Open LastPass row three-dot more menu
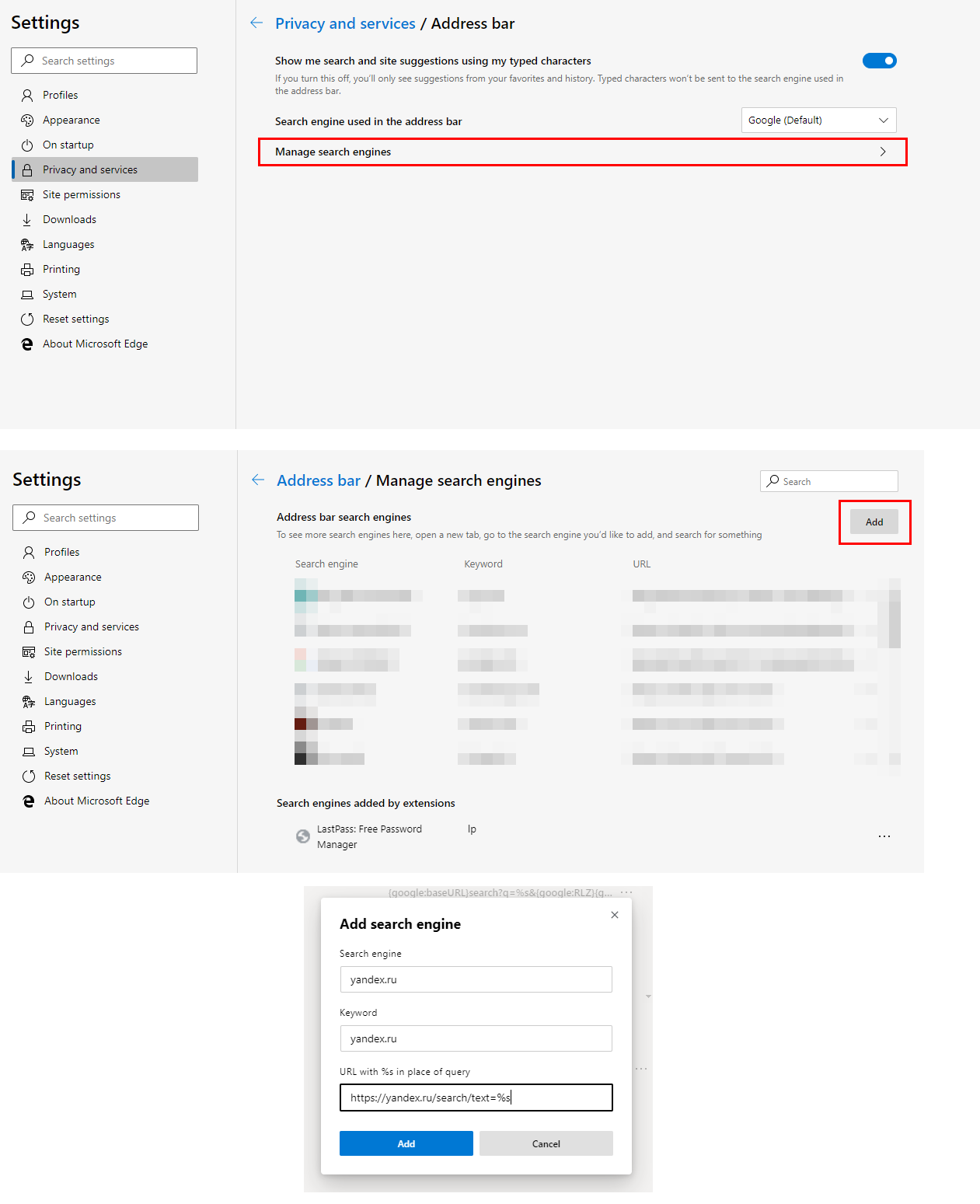980x1204 pixels. 884,836
